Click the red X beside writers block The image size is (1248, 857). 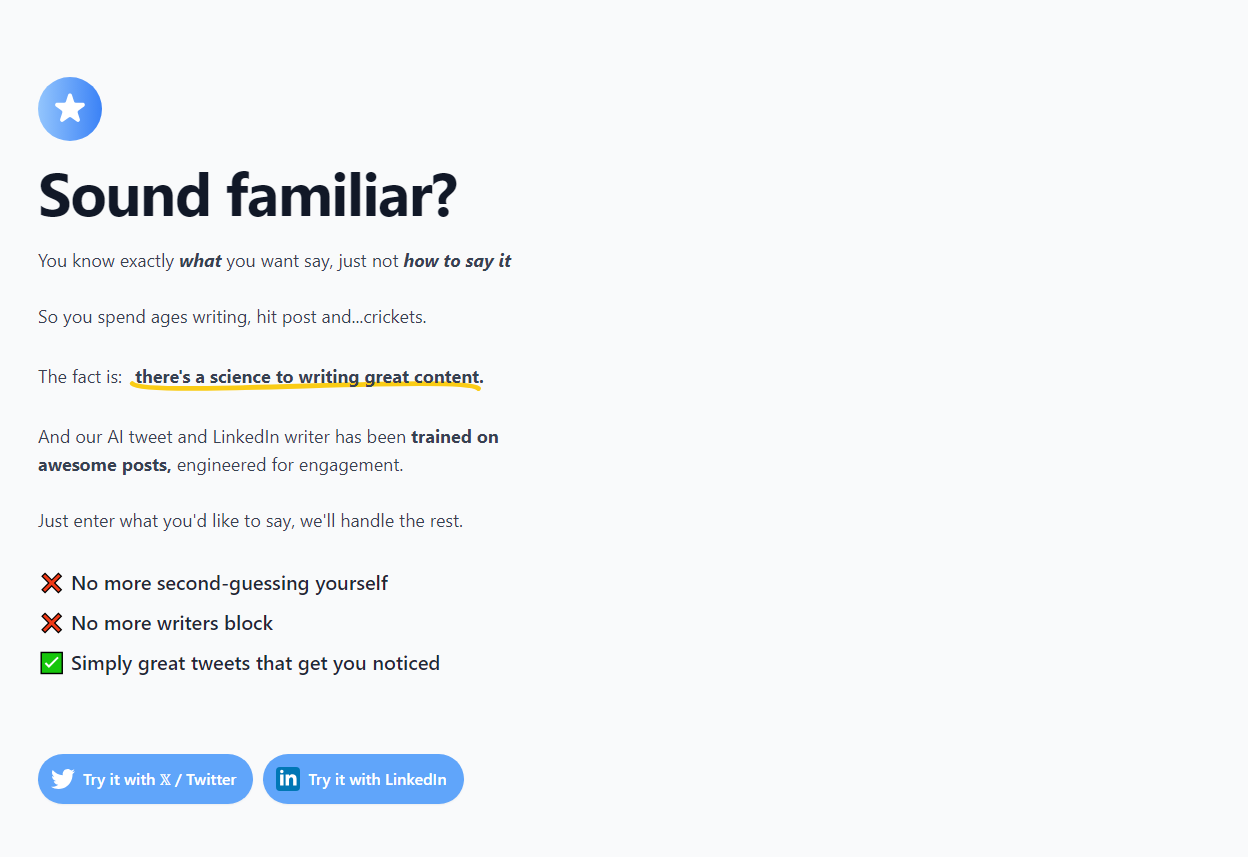(52, 623)
